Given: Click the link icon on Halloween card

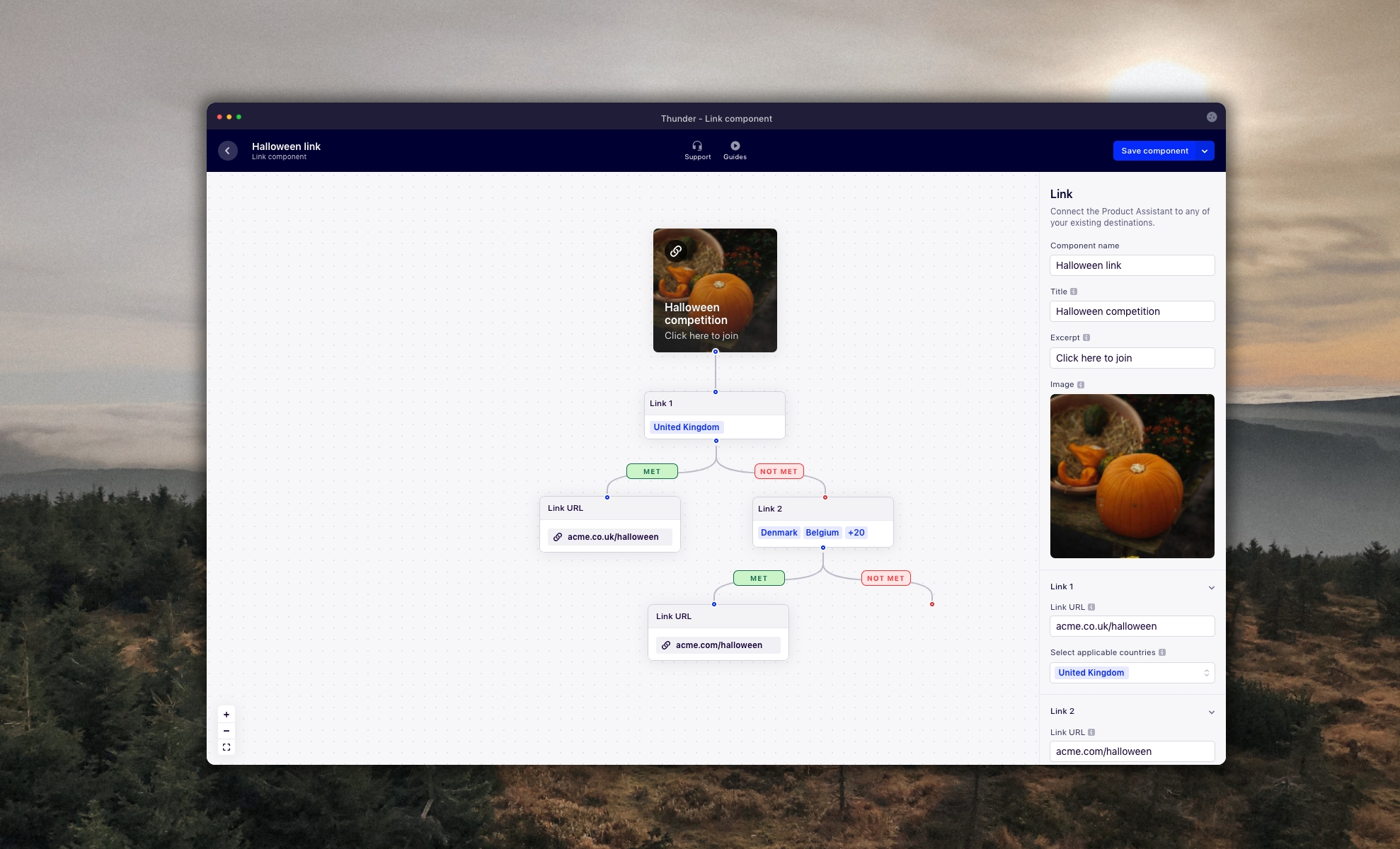Looking at the screenshot, I should [676, 251].
